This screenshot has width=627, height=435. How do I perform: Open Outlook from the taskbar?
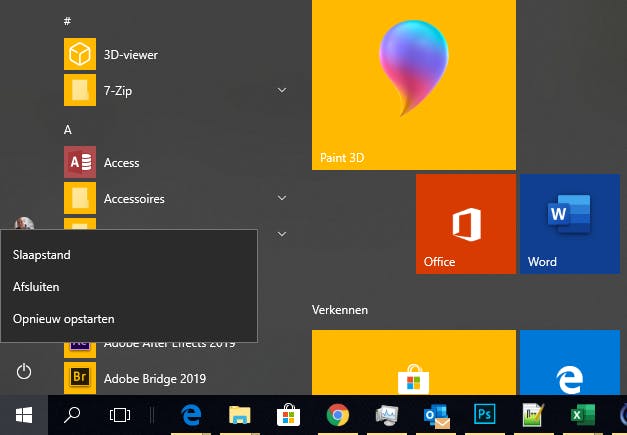tap(436, 416)
